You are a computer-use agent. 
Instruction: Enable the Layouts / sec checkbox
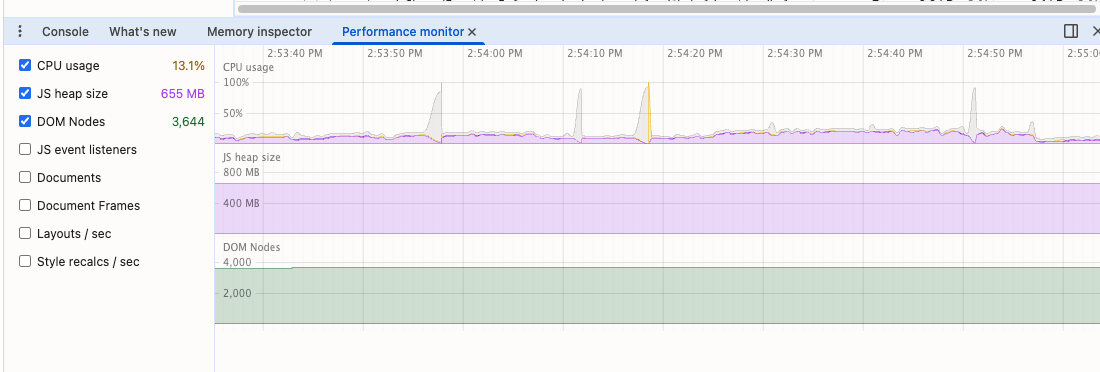click(x=25, y=233)
